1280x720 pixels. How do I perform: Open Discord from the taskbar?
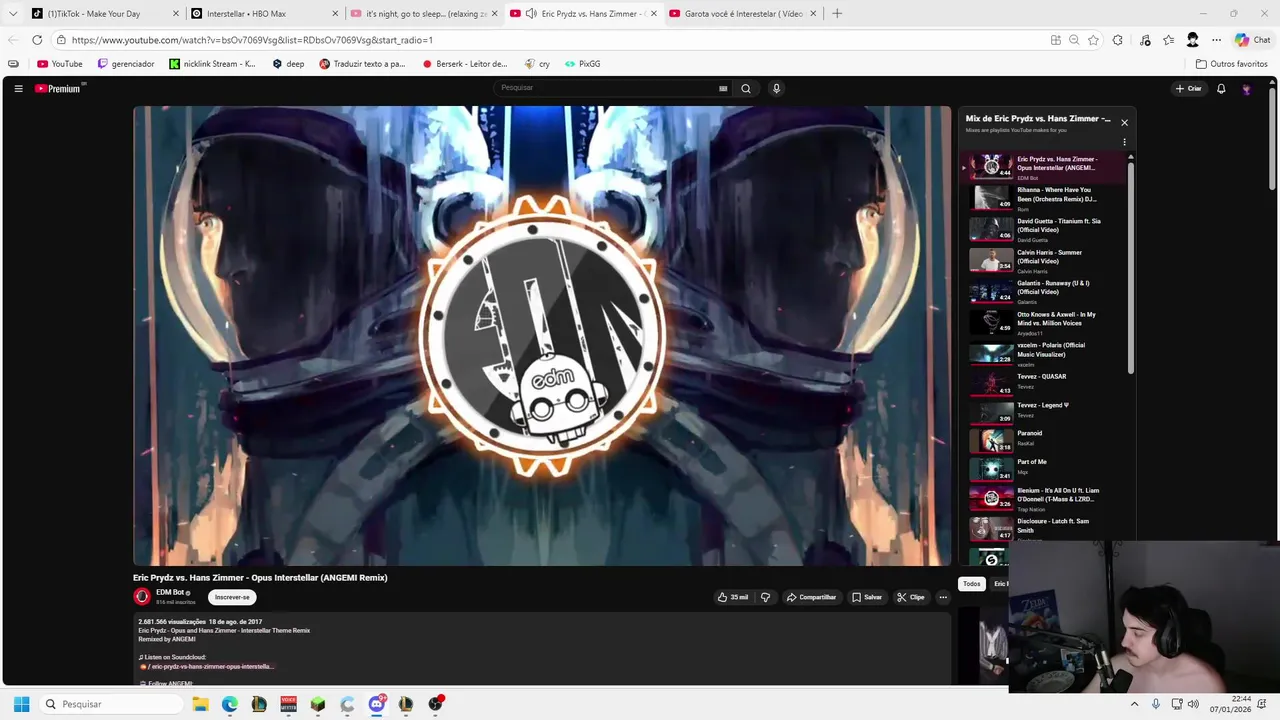coord(377,704)
